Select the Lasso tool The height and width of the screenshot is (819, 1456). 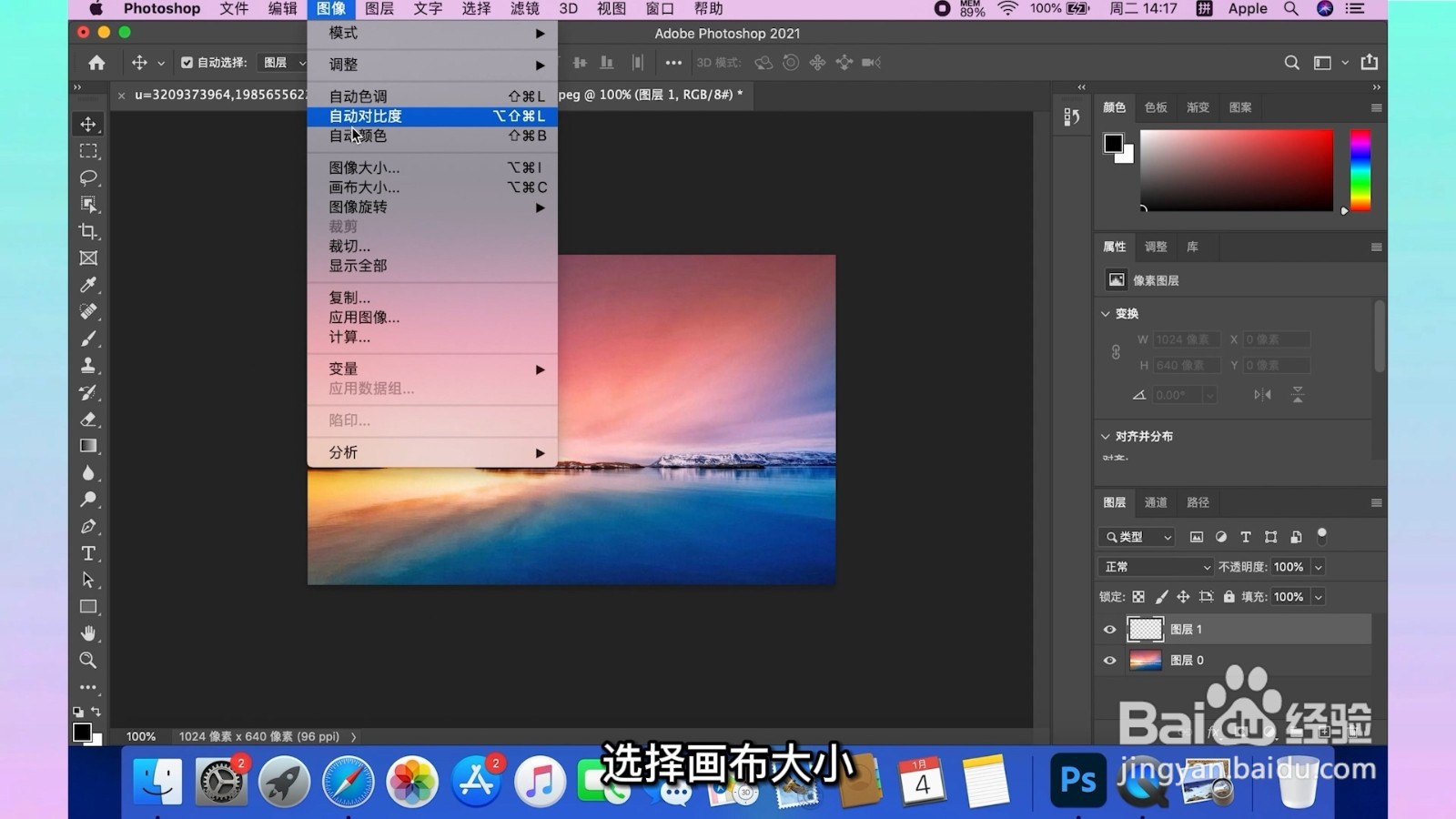click(88, 178)
